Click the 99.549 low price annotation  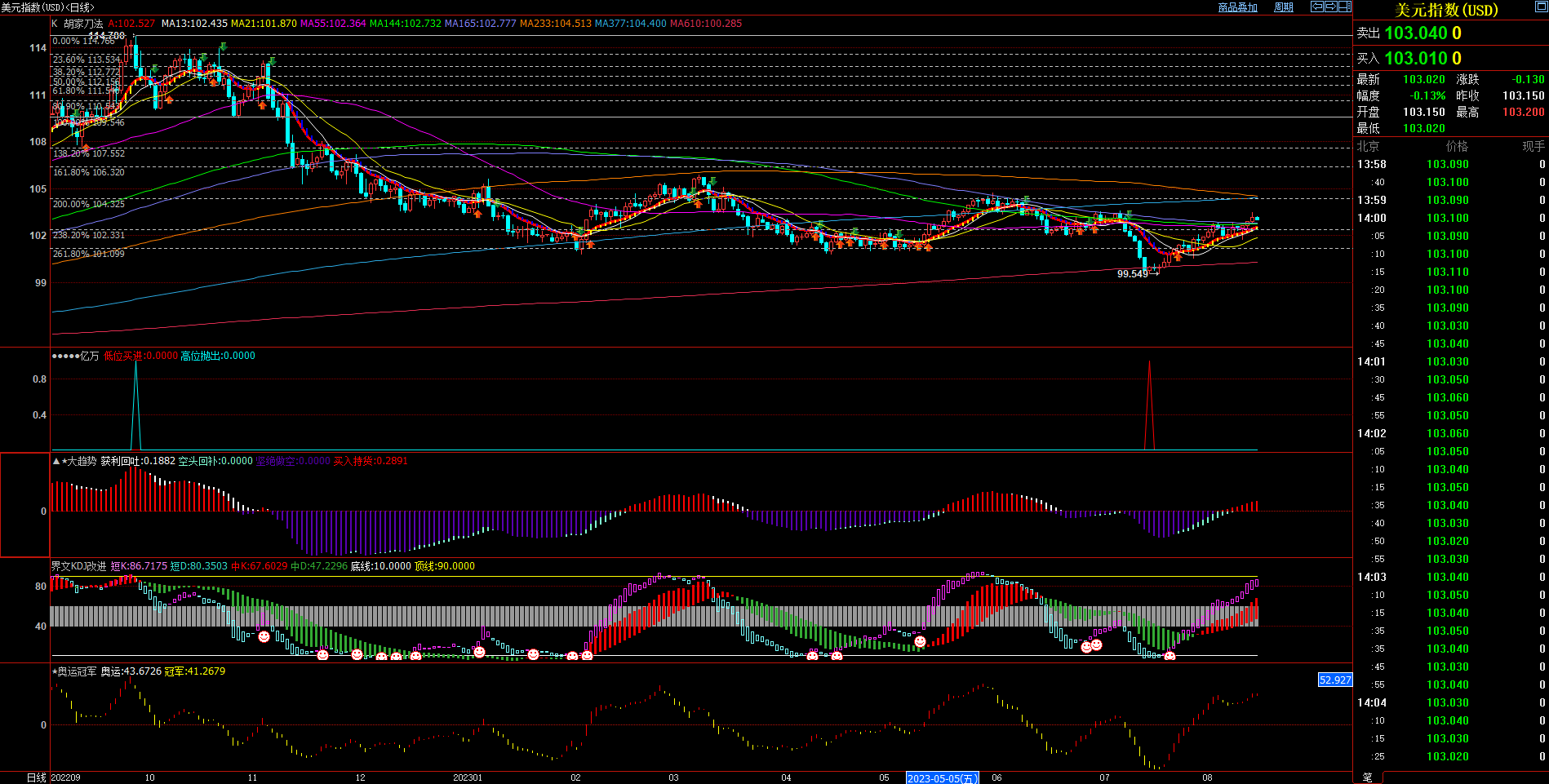[1132, 274]
